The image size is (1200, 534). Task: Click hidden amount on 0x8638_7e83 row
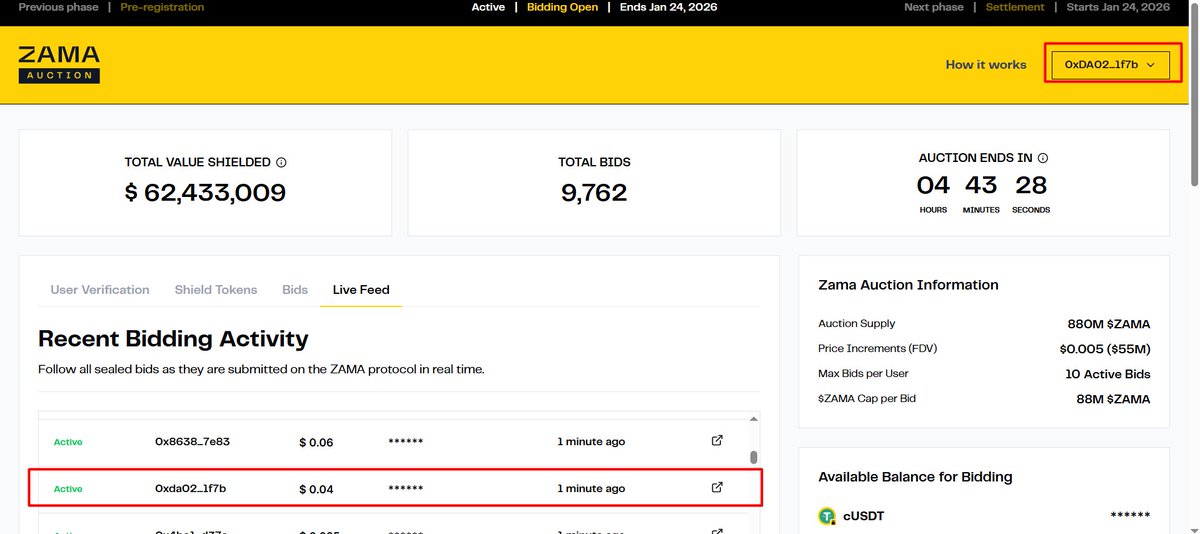pyautogui.click(x=405, y=442)
